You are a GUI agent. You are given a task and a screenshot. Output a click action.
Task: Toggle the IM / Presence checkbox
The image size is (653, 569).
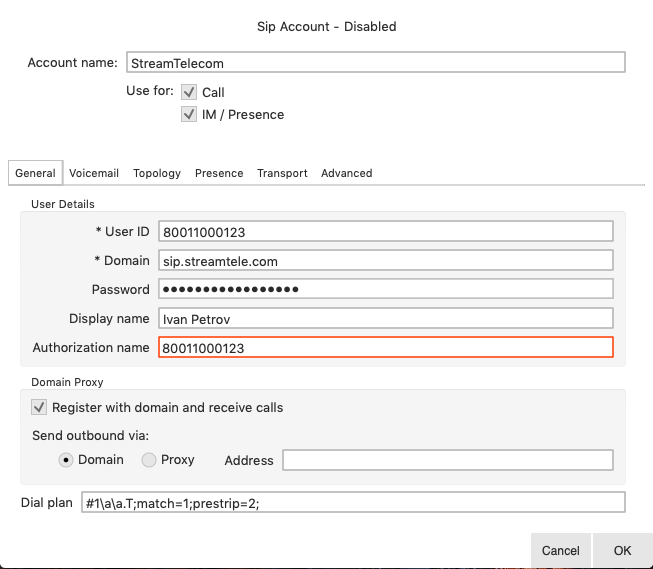189,115
